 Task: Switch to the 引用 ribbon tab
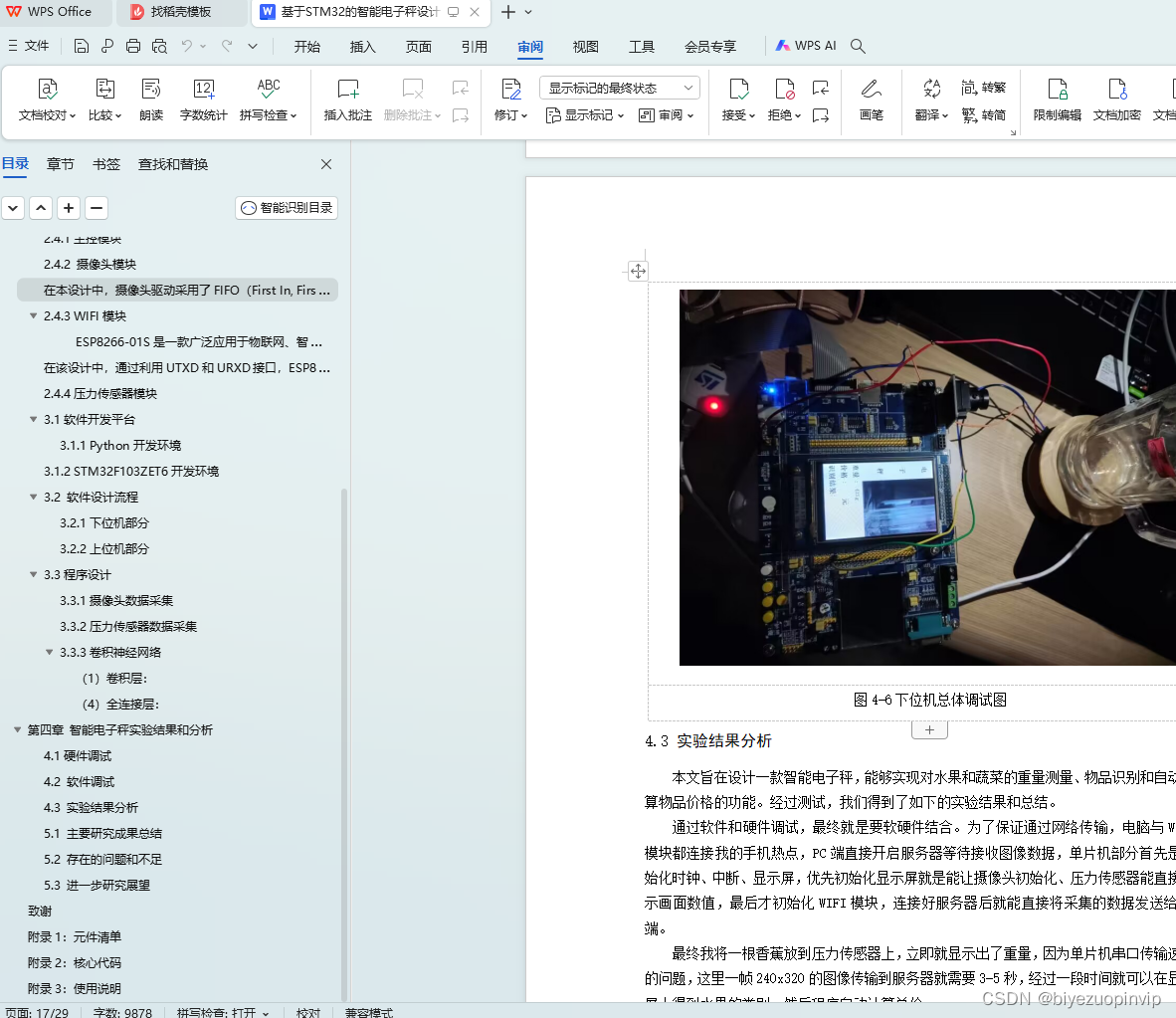point(474,47)
